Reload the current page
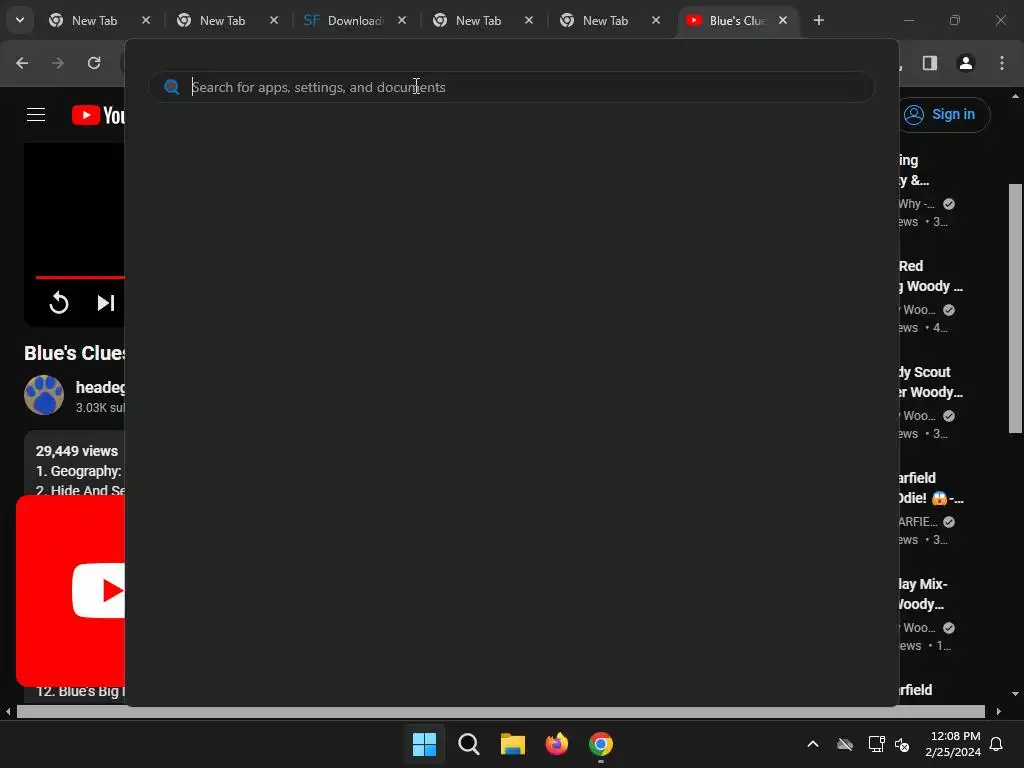 (x=94, y=63)
